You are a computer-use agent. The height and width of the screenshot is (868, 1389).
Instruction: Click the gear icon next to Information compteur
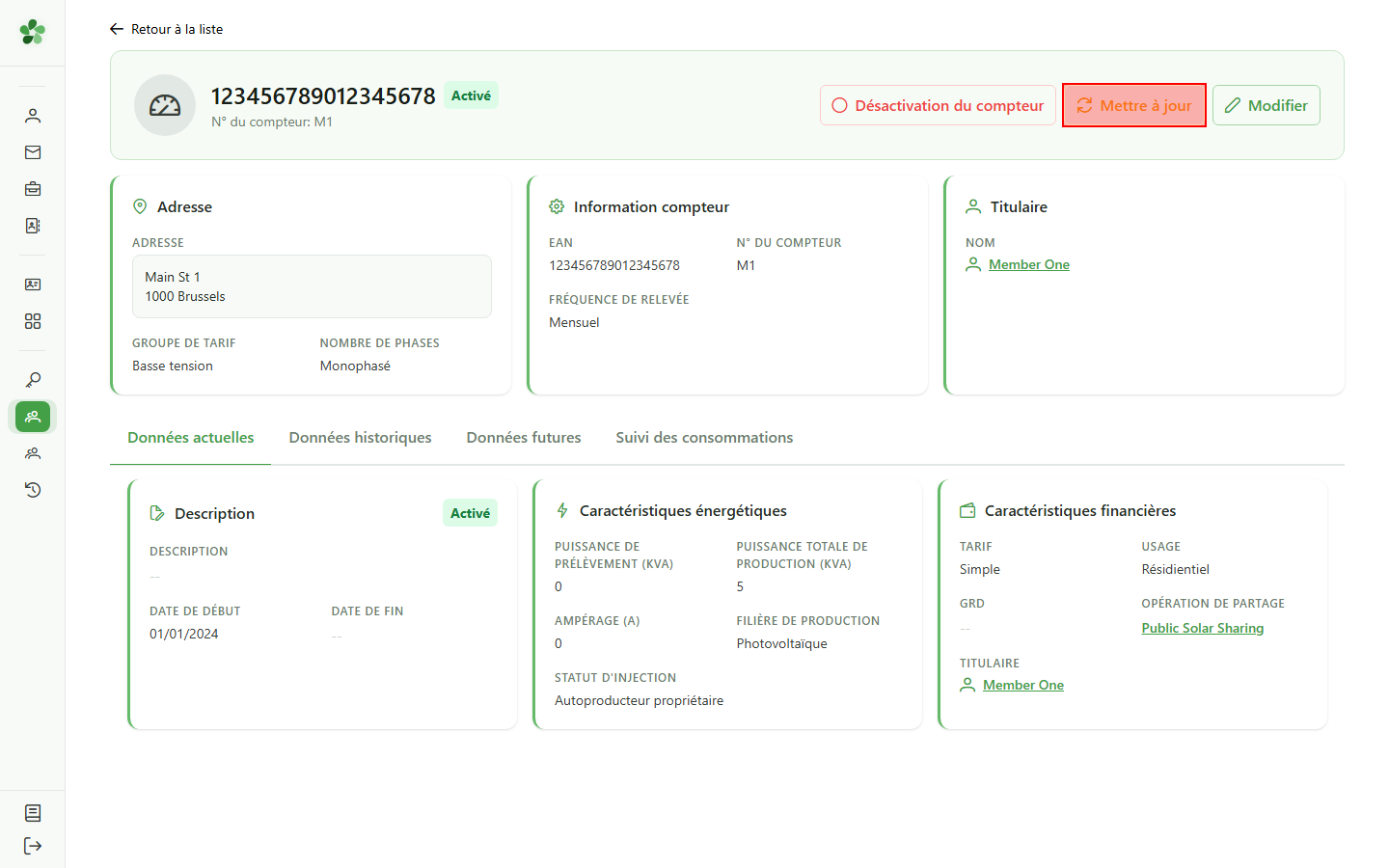[x=557, y=206]
